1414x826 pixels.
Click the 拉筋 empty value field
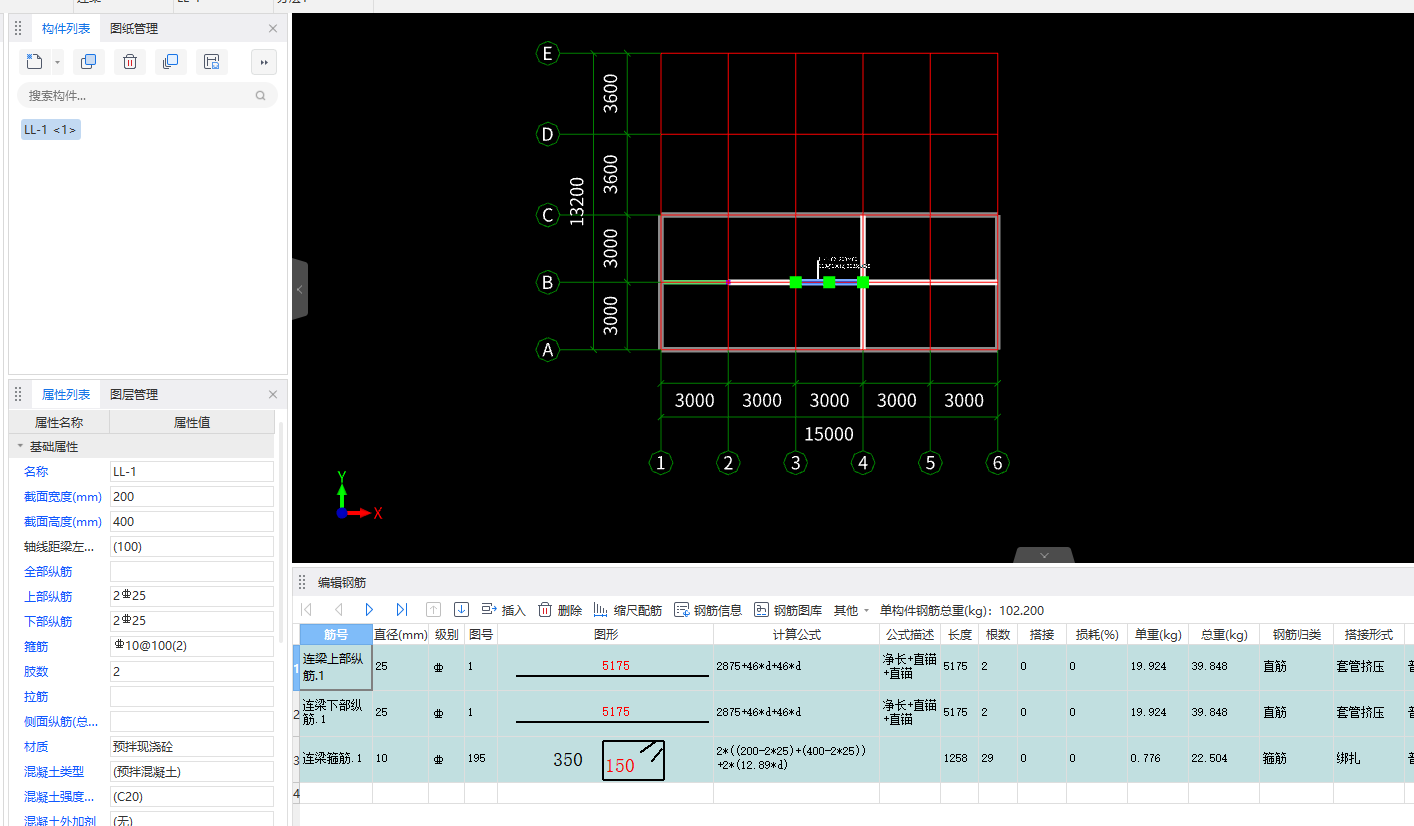[x=192, y=697]
